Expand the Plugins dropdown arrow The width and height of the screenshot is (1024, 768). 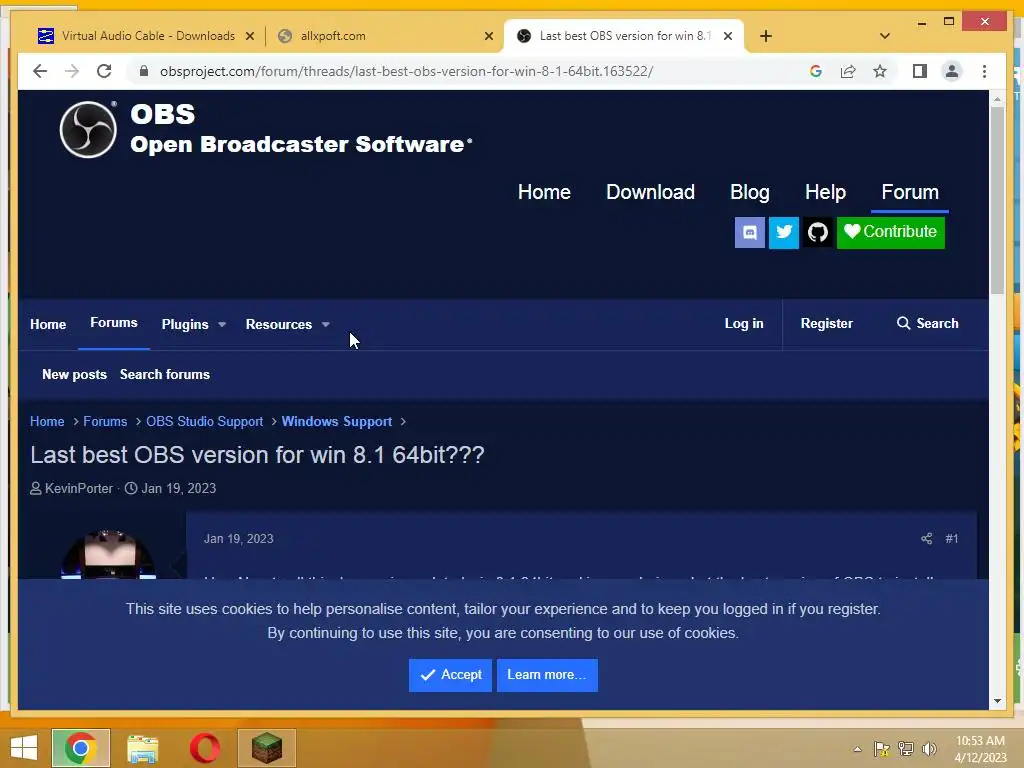222,325
